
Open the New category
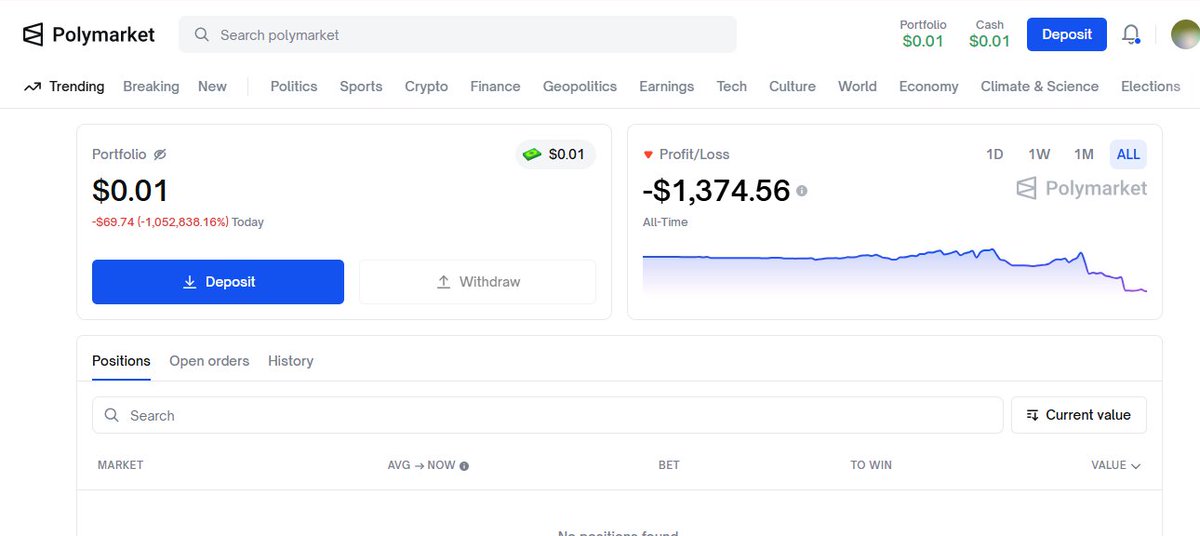212,86
